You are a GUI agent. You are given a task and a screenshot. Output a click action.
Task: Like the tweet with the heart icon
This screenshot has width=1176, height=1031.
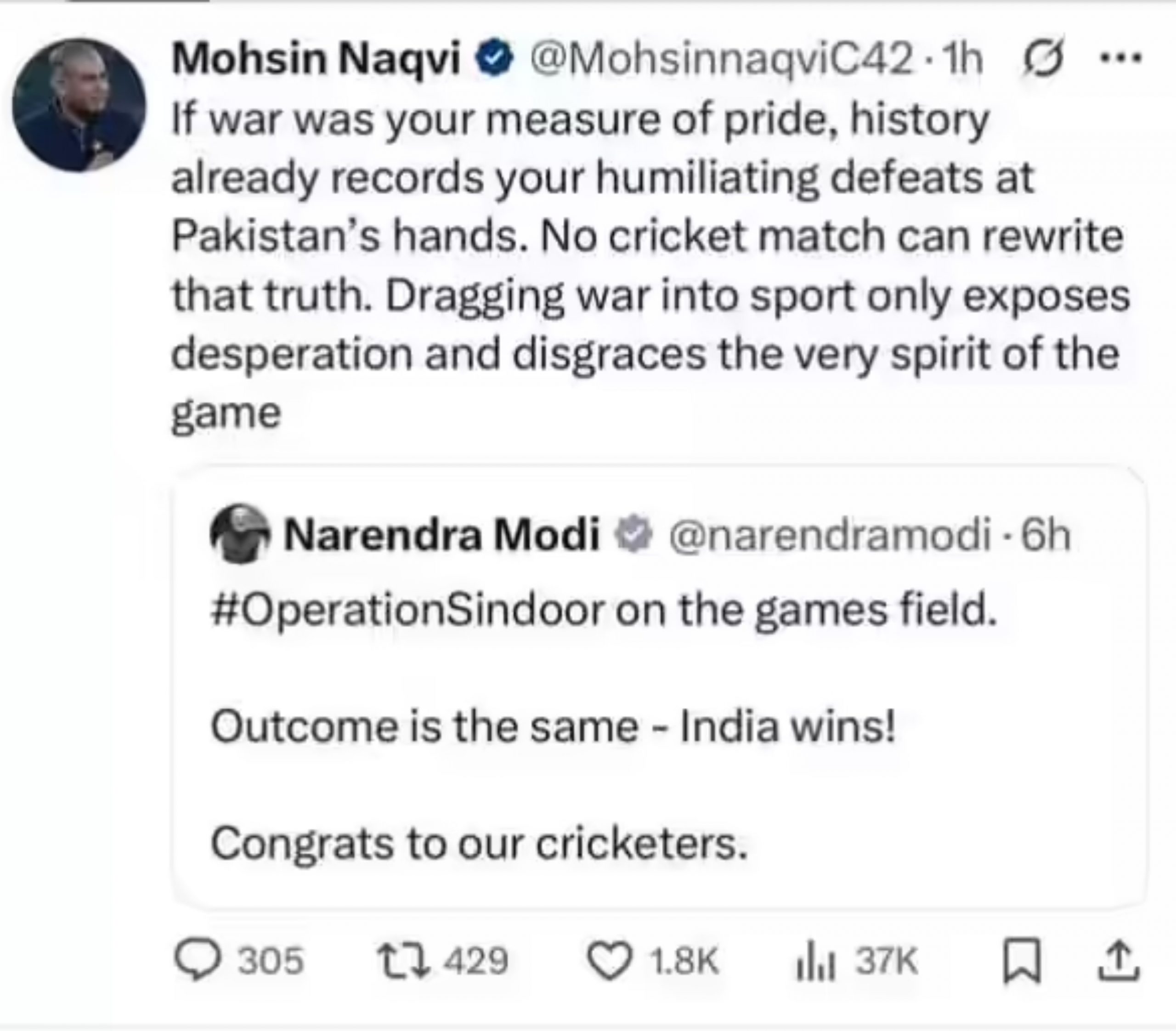(609, 962)
